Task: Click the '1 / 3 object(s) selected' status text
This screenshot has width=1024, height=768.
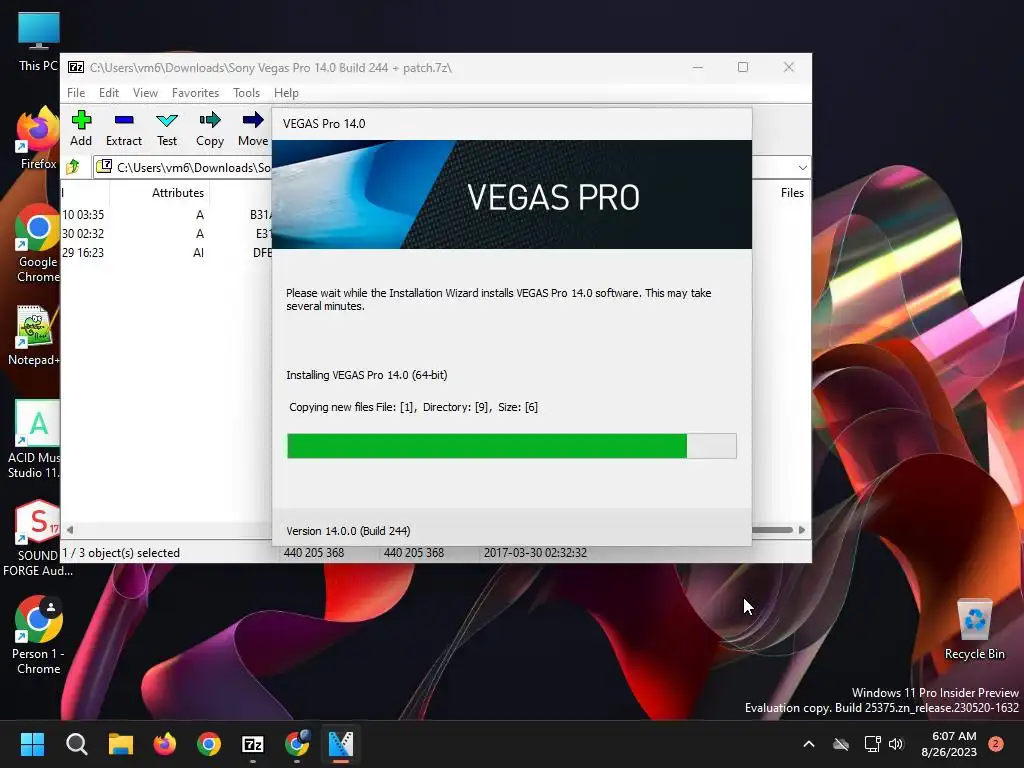Action: (121, 553)
